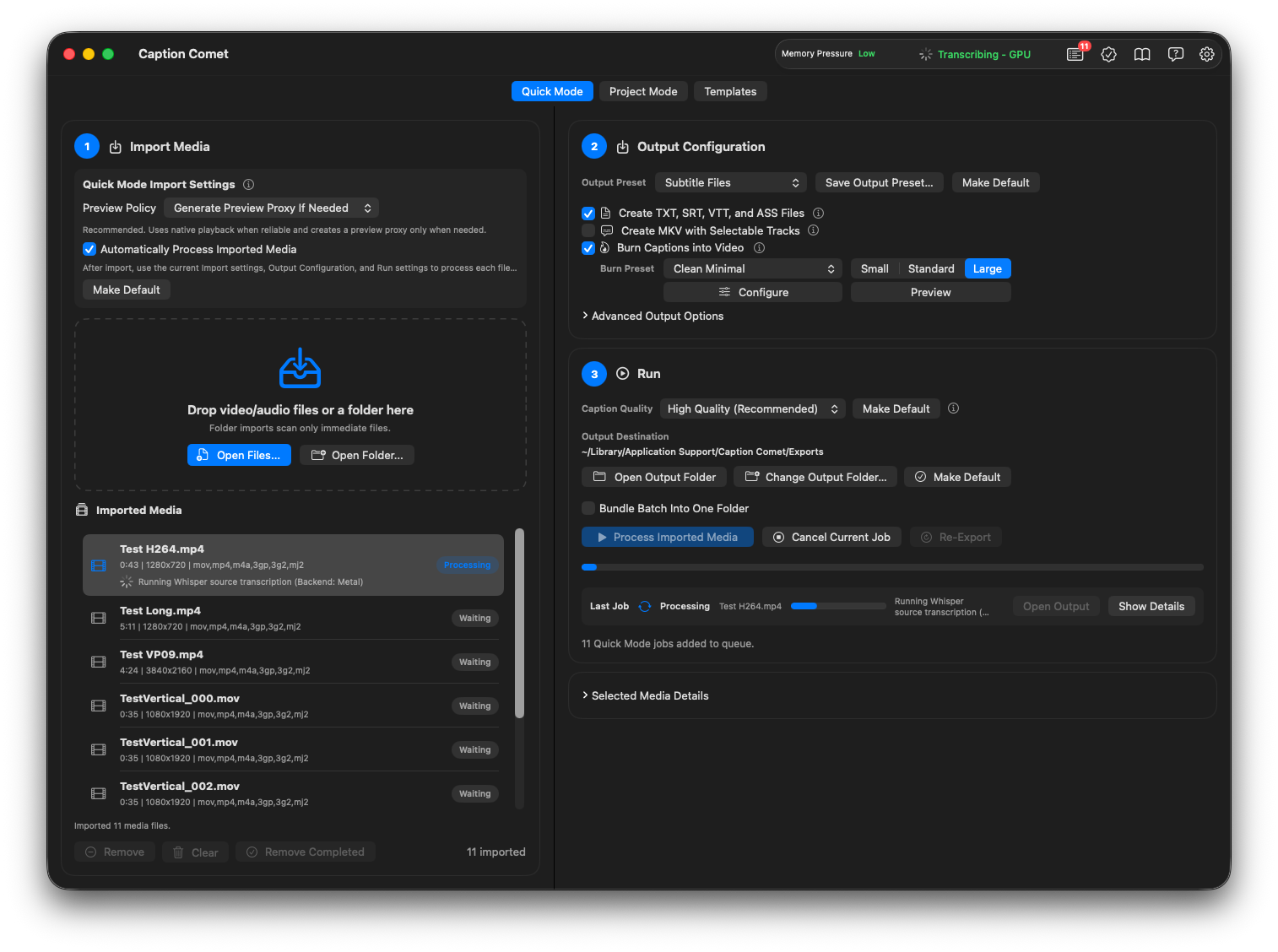
Task: Click the film icon of Test VP09.mp4
Action: point(98,662)
